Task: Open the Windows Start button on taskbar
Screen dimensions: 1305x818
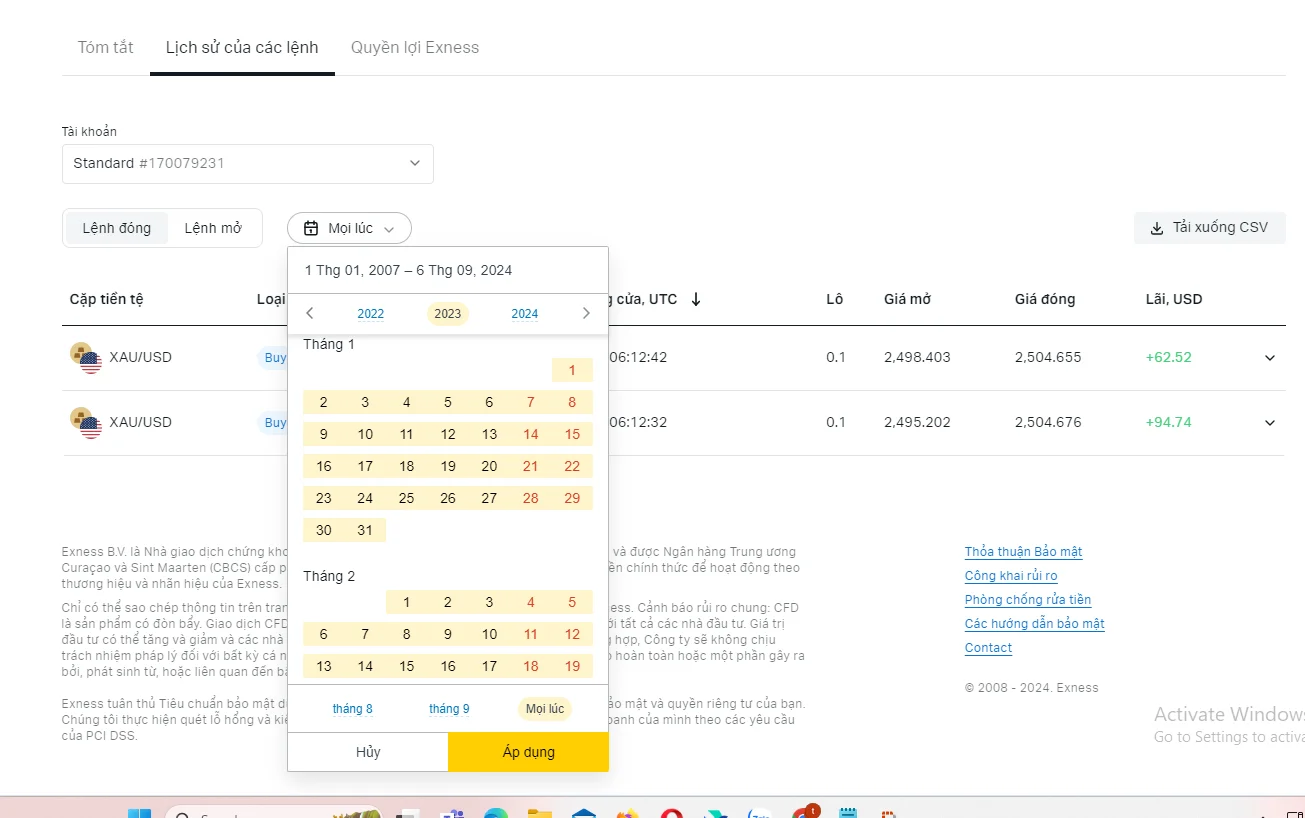Action: pos(139,812)
